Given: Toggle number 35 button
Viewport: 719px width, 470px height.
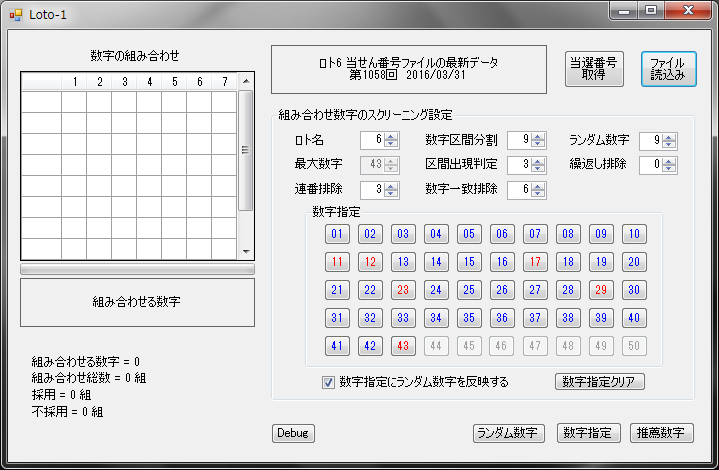Looking at the screenshot, I should (469, 318).
